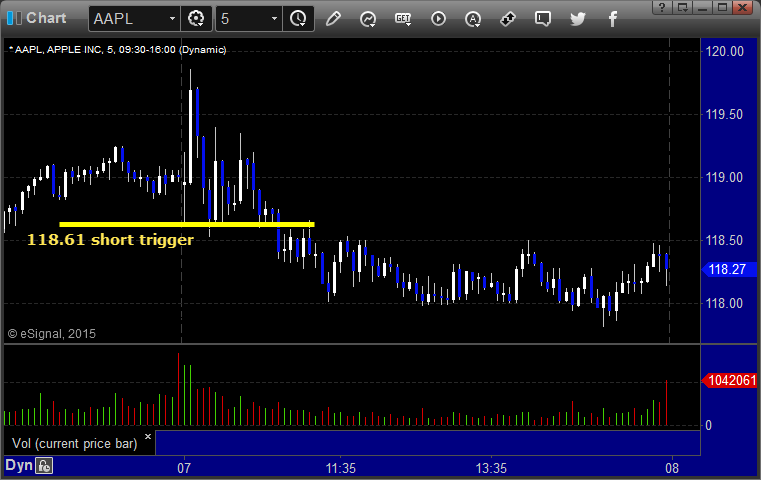Click the 118.27 current price label
Screen dimensions: 761x480
(x=728, y=269)
